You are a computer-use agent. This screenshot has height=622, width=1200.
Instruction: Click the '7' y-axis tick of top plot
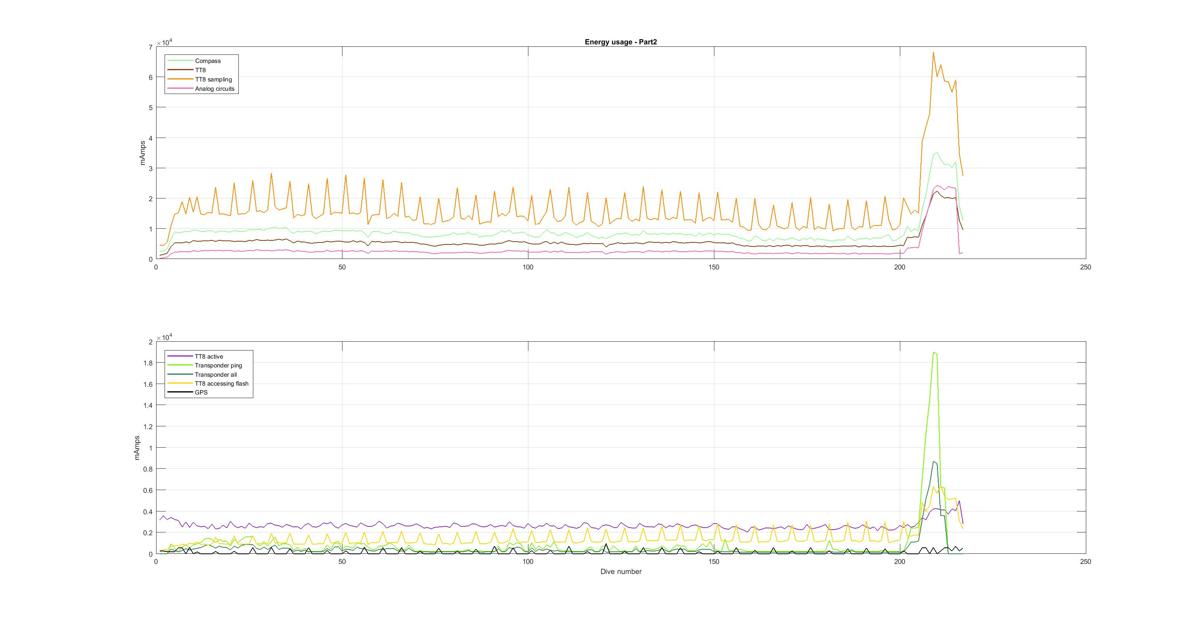149,47
